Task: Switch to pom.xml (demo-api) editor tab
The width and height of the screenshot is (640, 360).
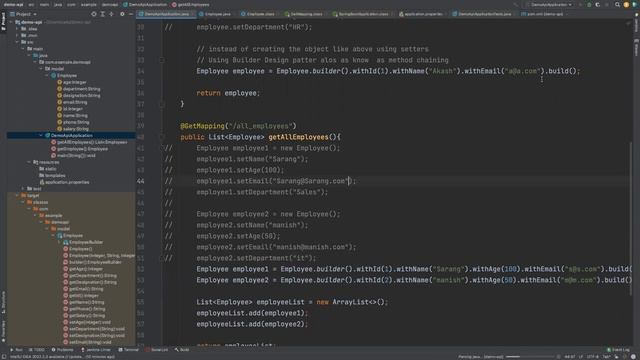Action: pos(544,14)
